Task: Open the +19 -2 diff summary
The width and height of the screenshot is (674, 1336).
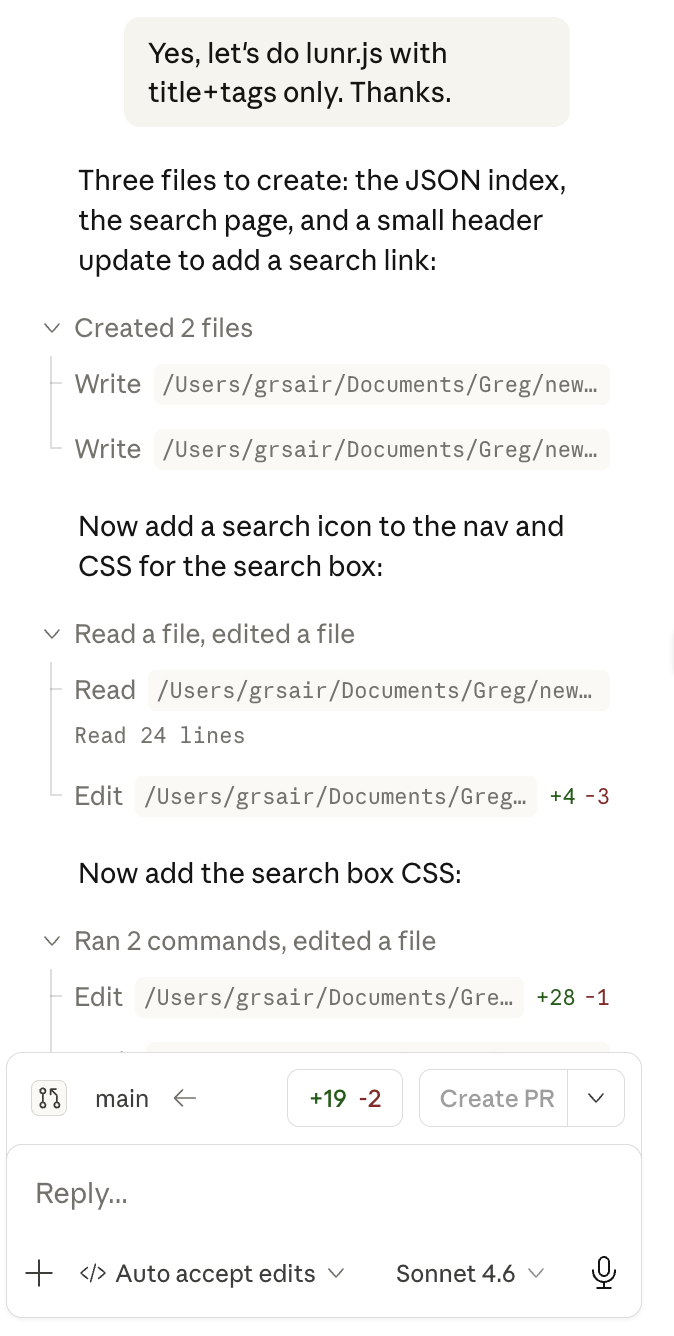Action: pyautogui.click(x=345, y=1098)
